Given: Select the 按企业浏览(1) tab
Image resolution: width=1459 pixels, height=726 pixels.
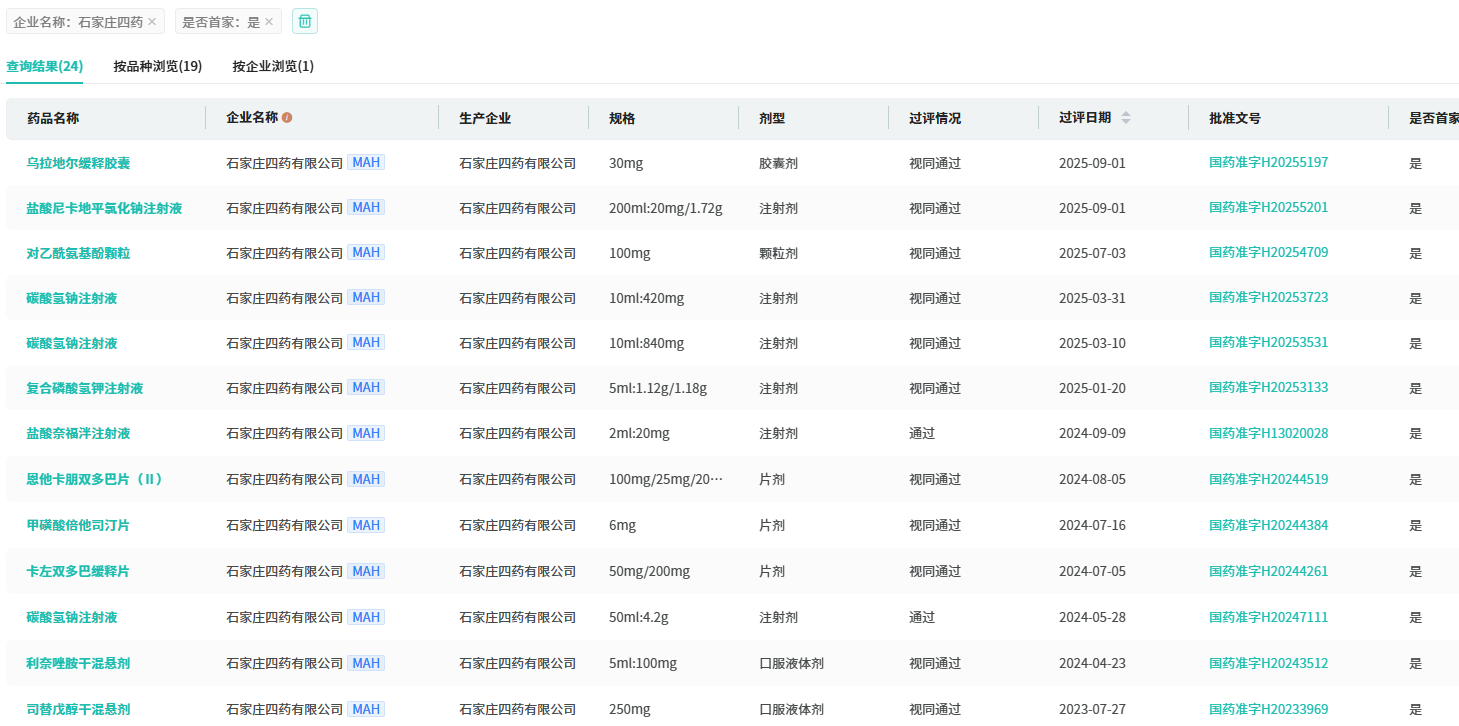Looking at the screenshot, I should point(273,66).
